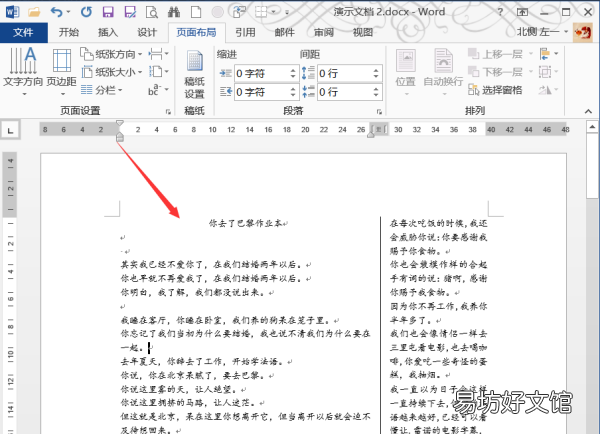The height and width of the screenshot is (434, 600).
Task: Decrease spacing after with down stepper
Action: [376, 95]
